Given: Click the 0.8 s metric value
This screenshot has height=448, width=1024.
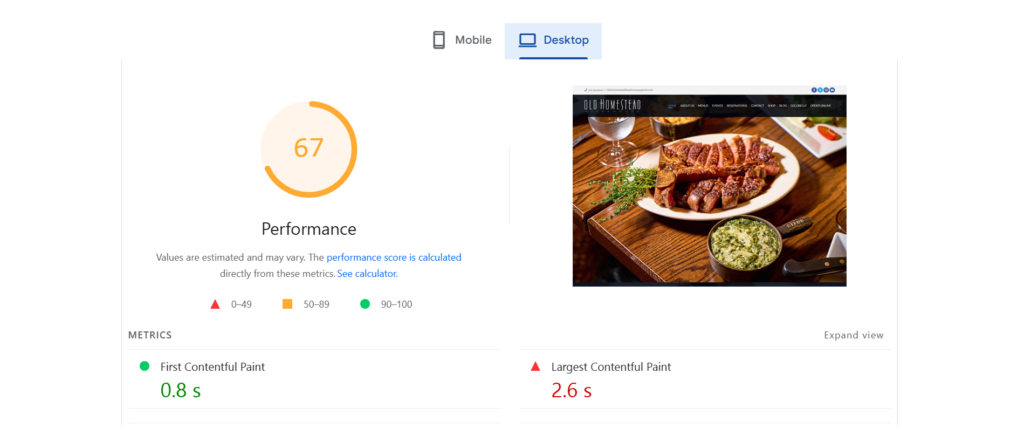Looking at the screenshot, I should [181, 391].
